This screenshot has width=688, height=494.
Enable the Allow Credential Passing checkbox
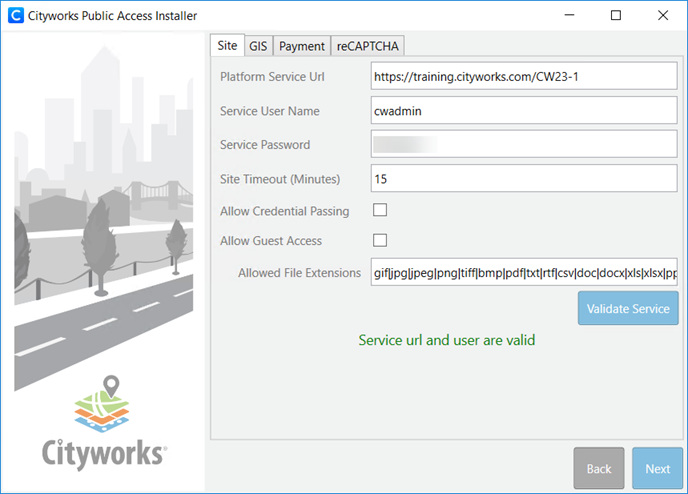point(379,210)
